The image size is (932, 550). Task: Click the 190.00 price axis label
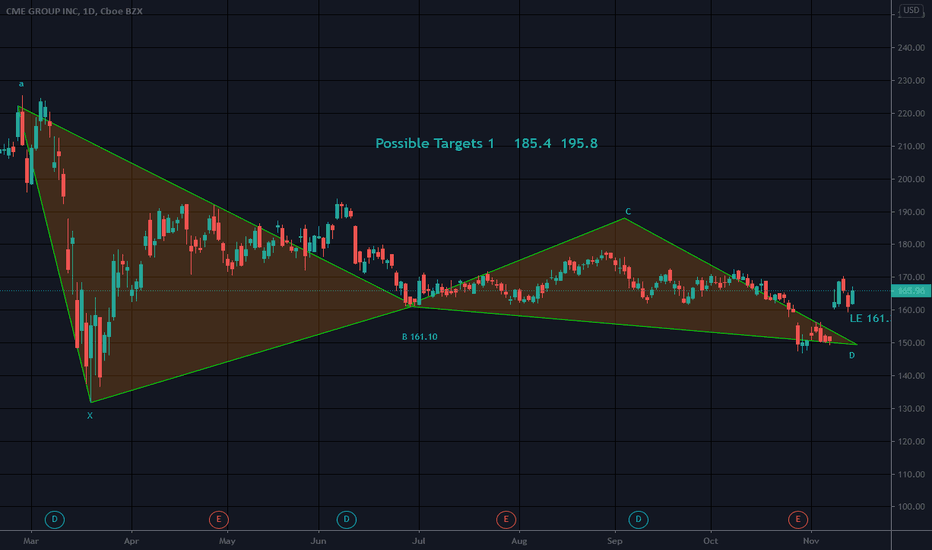[911, 212]
